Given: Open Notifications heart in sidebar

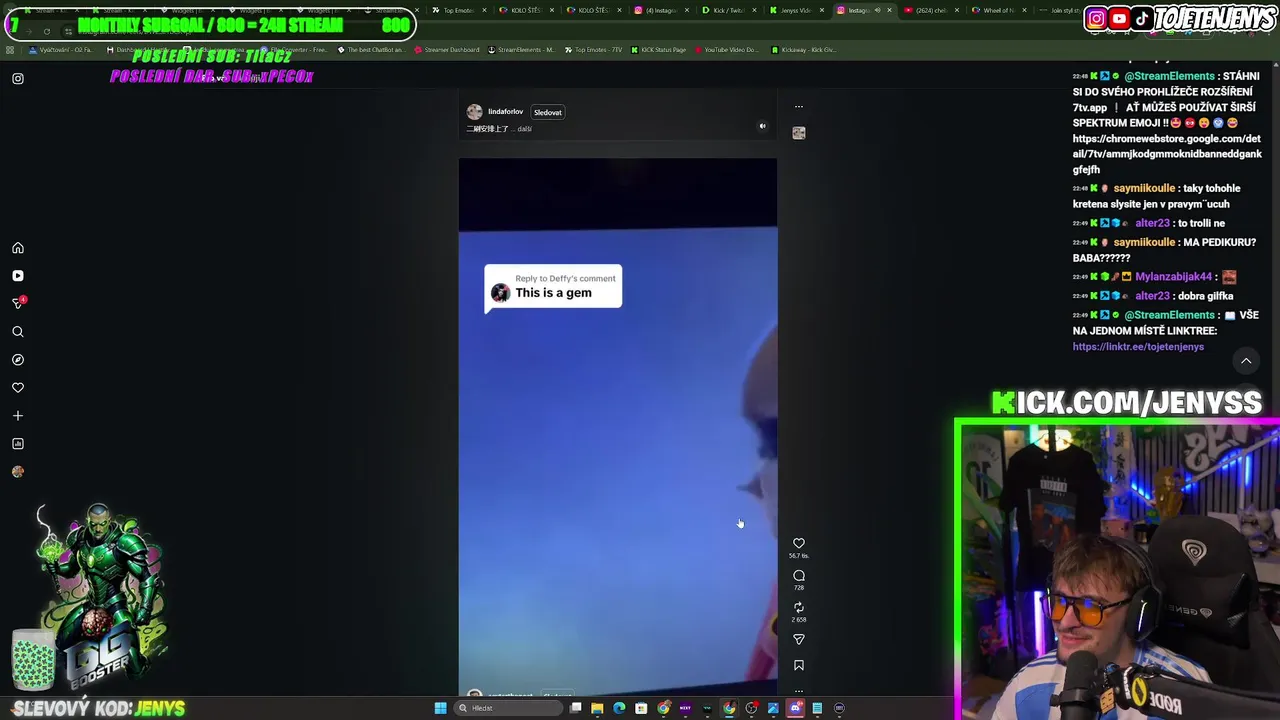Looking at the screenshot, I should tap(18, 388).
